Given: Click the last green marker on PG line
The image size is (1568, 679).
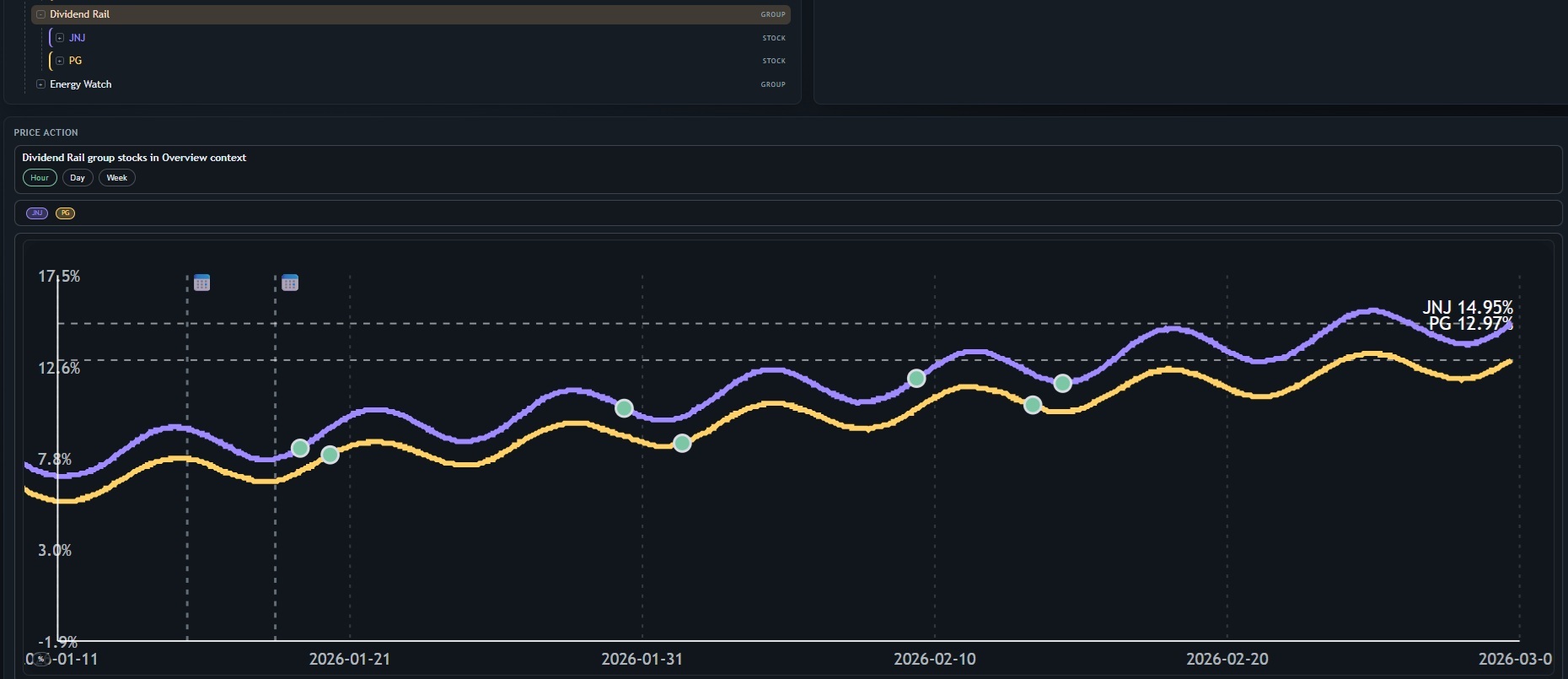Looking at the screenshot, I should pyautogui.click(x=1033, y=405).
